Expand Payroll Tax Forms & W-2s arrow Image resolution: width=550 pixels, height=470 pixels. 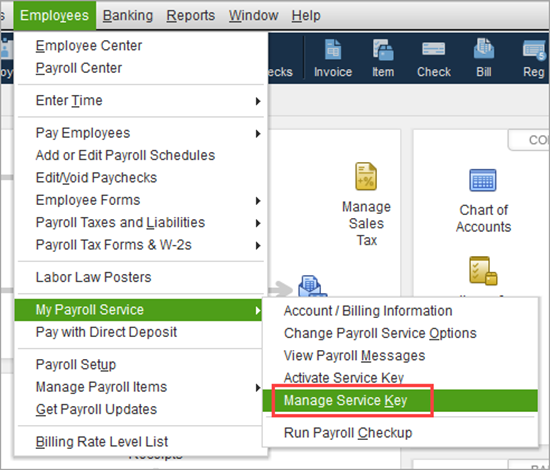pos(258,246)
